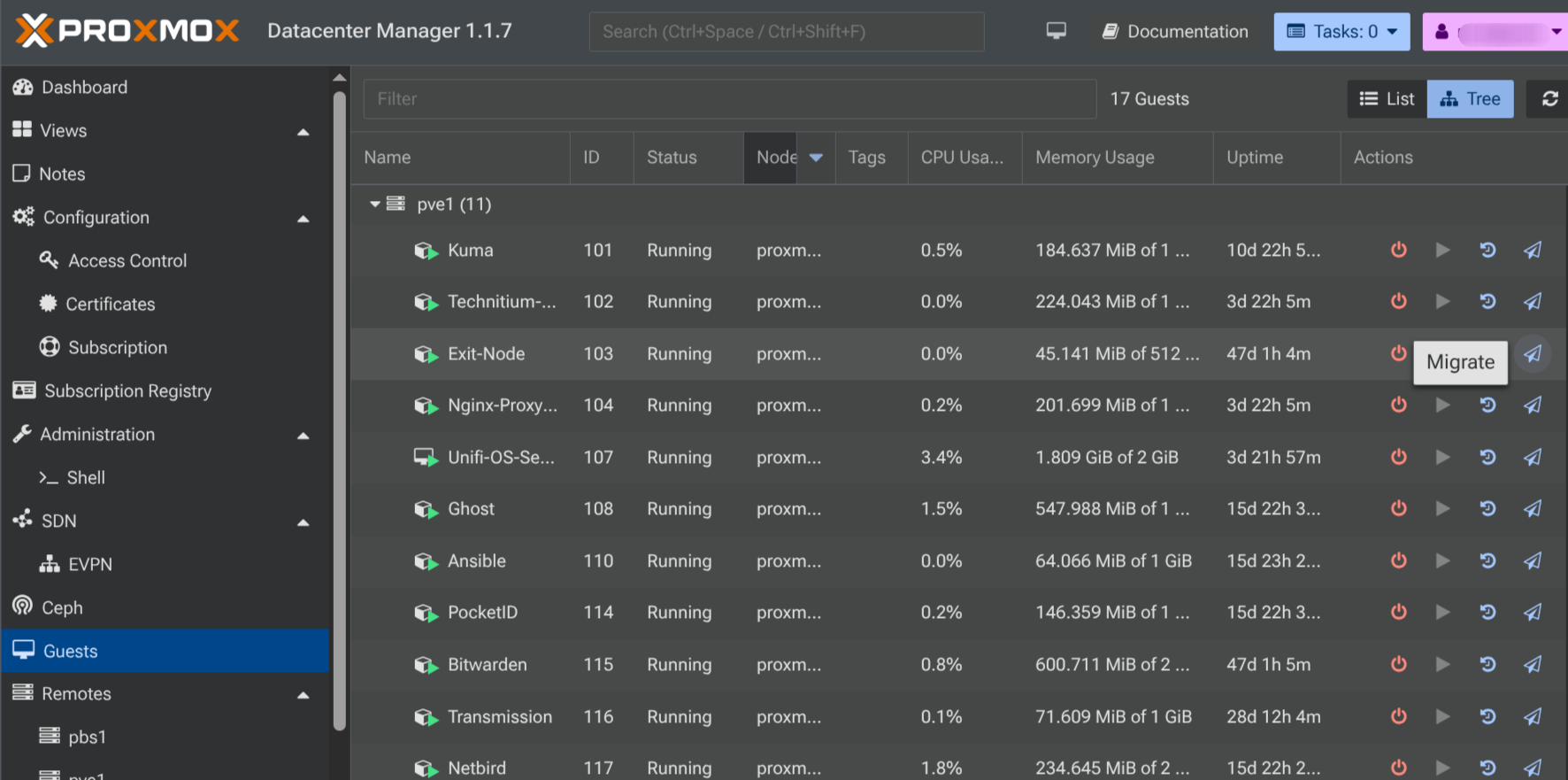This screenshot has height=780, width=1568.
Task: Click the play icon in Transmission row
Action: (1442, 716)
